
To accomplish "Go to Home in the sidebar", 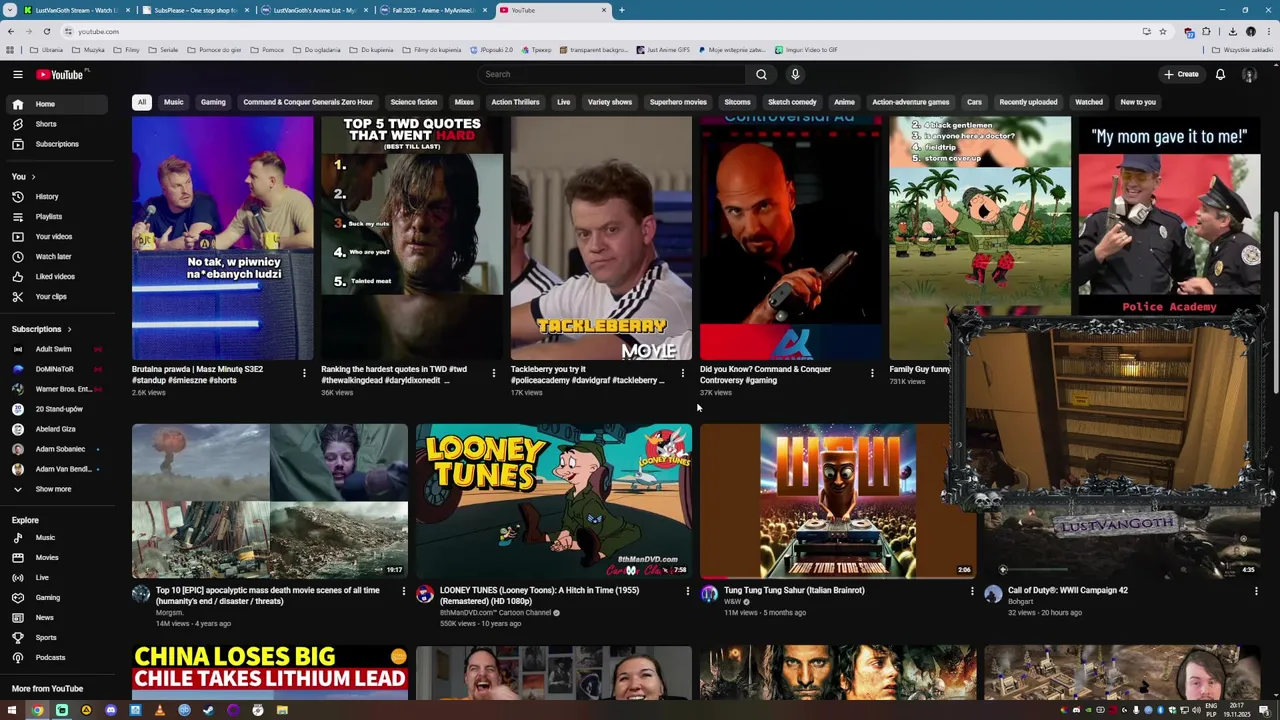I will 58,104.
